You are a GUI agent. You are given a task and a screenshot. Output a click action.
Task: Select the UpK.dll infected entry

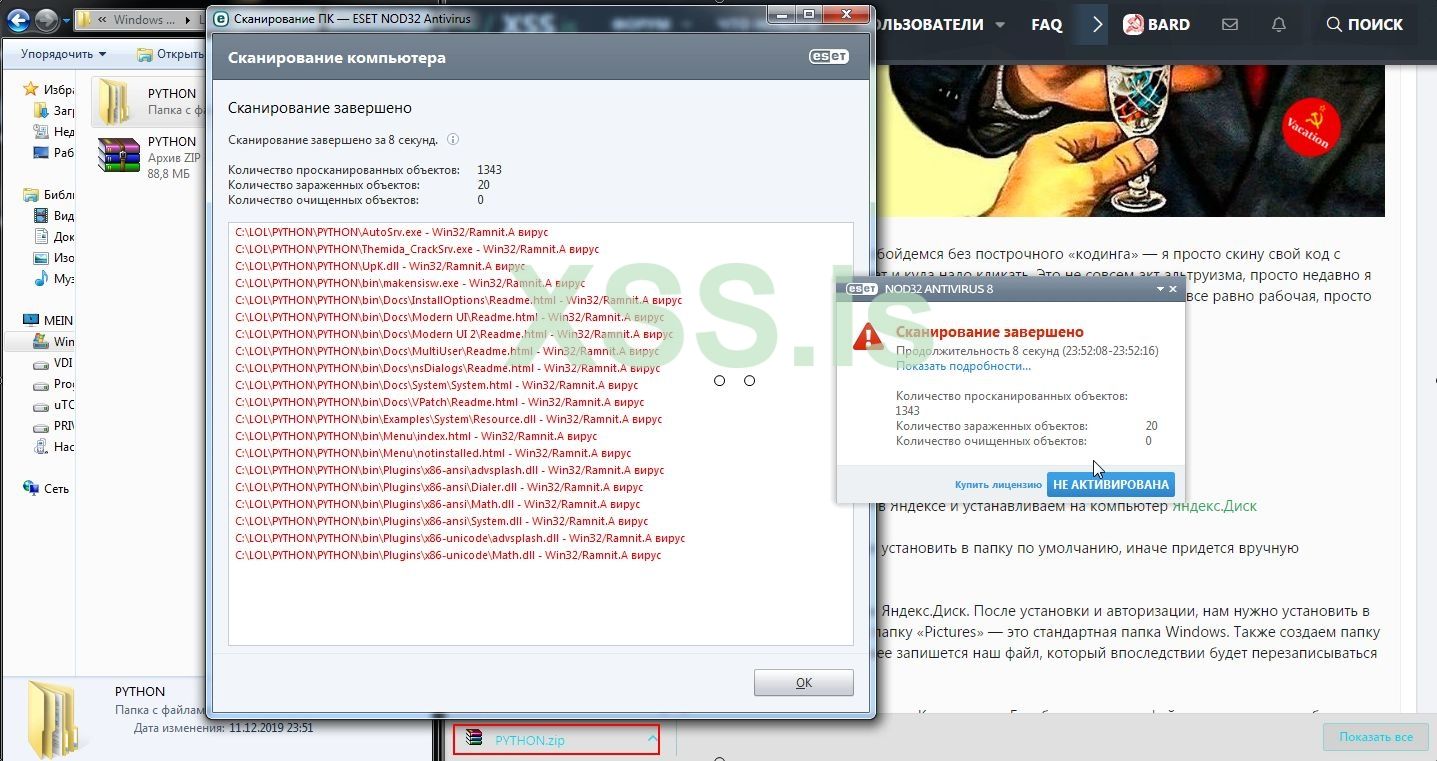(380, 266)
